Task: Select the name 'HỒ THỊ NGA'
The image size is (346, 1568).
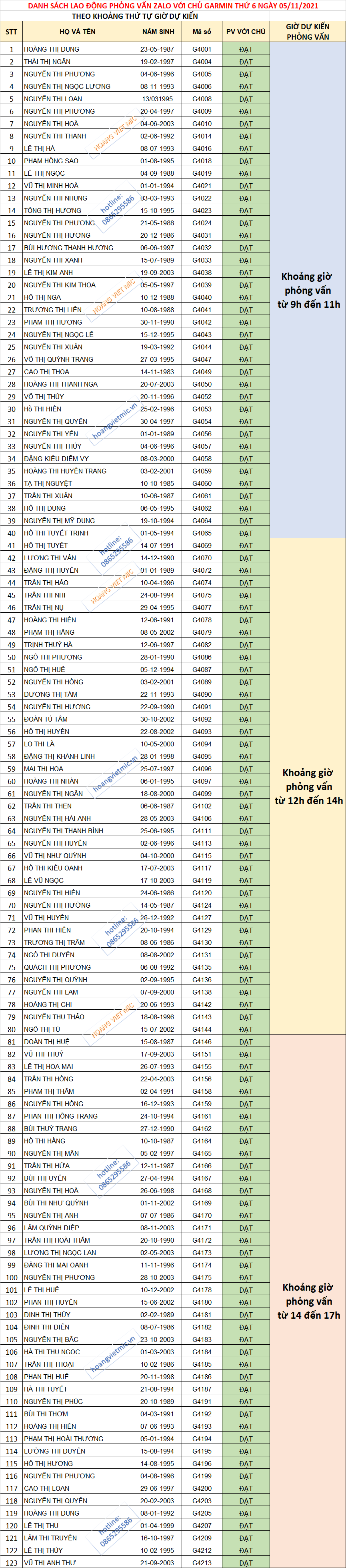Action: (x=42, y=298)
